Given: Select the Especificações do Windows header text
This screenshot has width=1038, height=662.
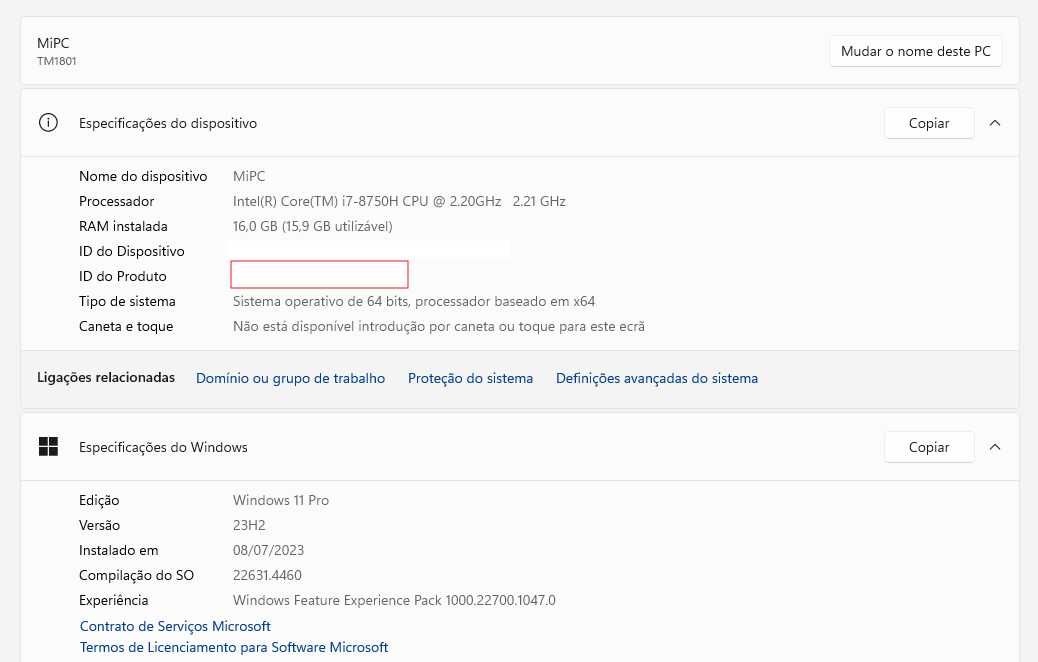Looking at the screenshot, I should tap(164, 448).
